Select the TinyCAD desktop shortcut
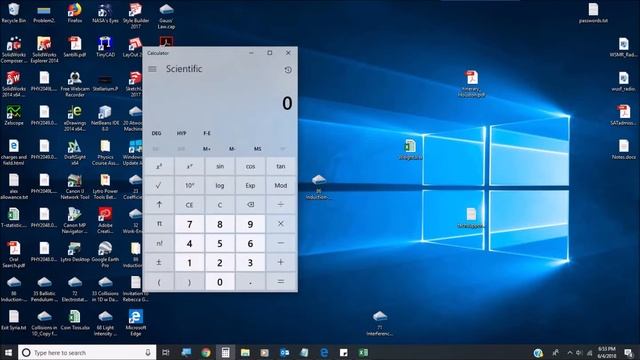 [x=105, y=47]
